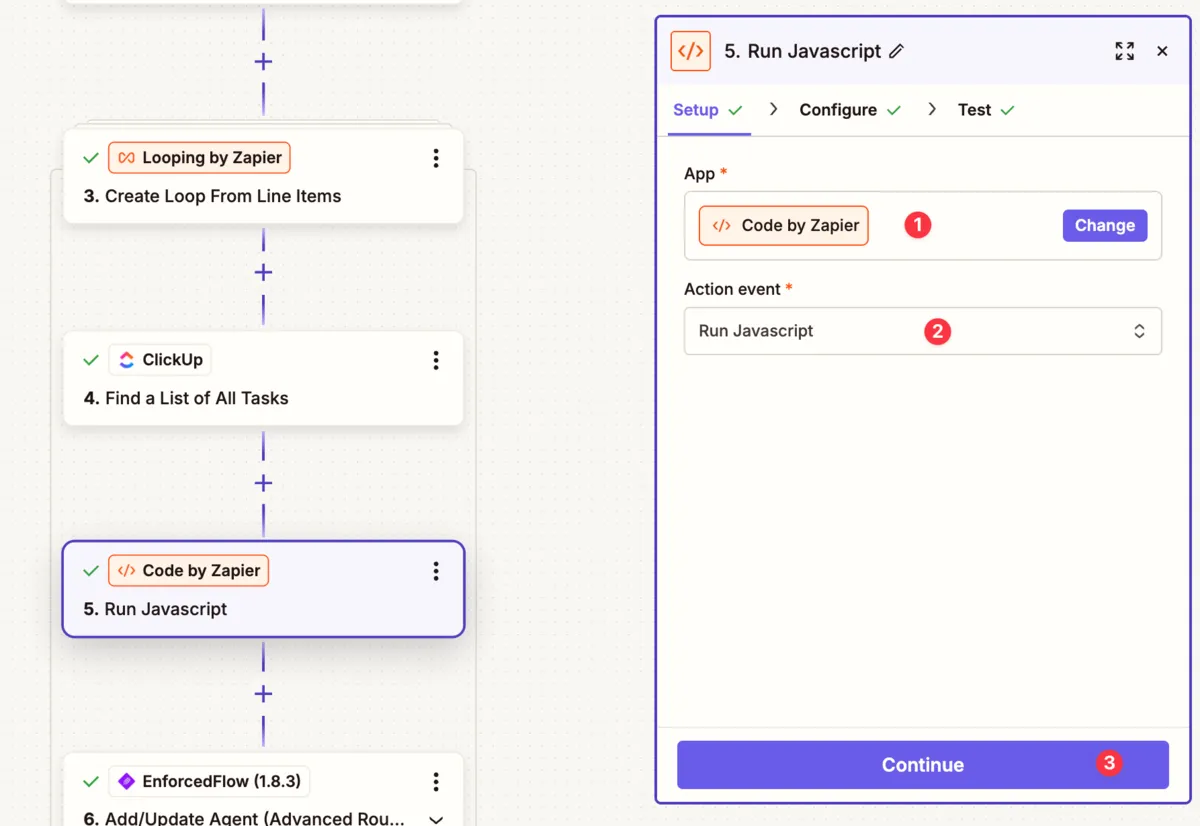
Task: Click the plus icon above step 4
Action: (263, 271)
